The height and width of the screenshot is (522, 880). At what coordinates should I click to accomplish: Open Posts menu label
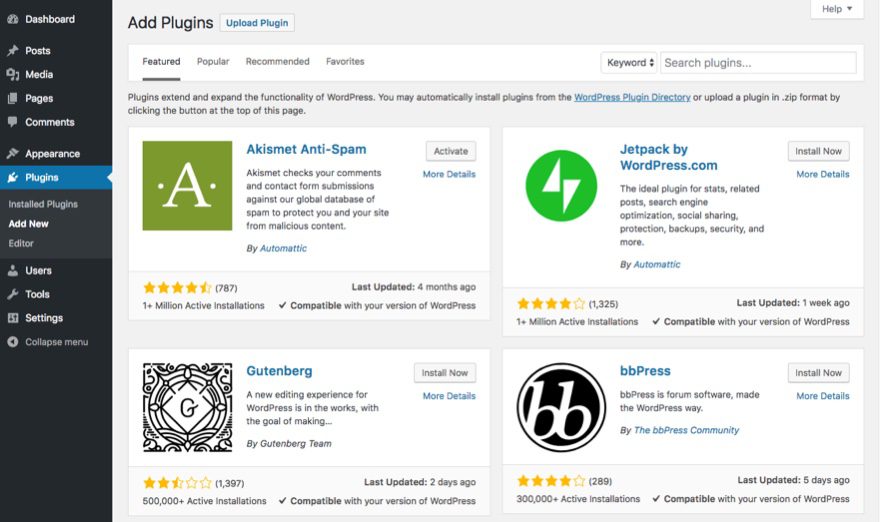(x=38, y=51)
